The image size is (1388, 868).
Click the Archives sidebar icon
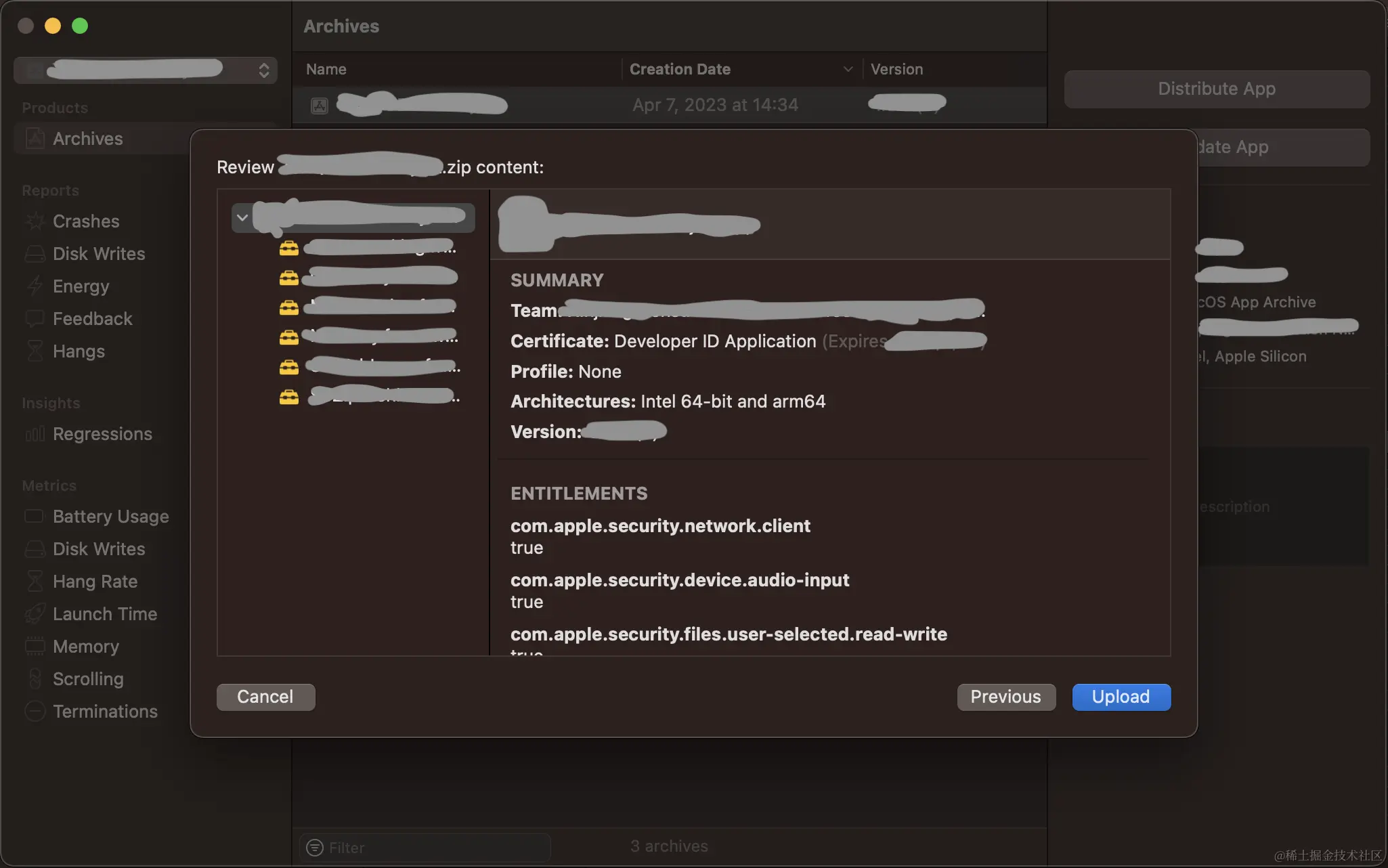(35, 139)
